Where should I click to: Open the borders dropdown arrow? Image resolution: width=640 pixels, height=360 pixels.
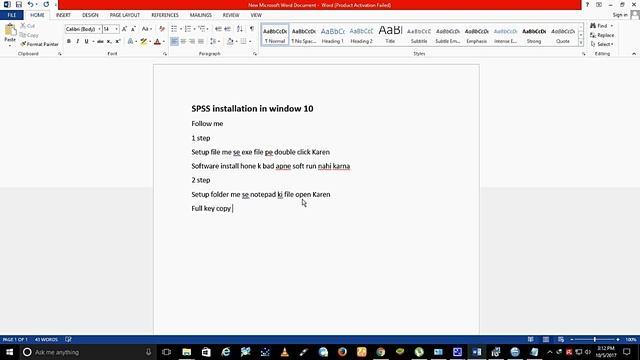click(x=250, y=41)
